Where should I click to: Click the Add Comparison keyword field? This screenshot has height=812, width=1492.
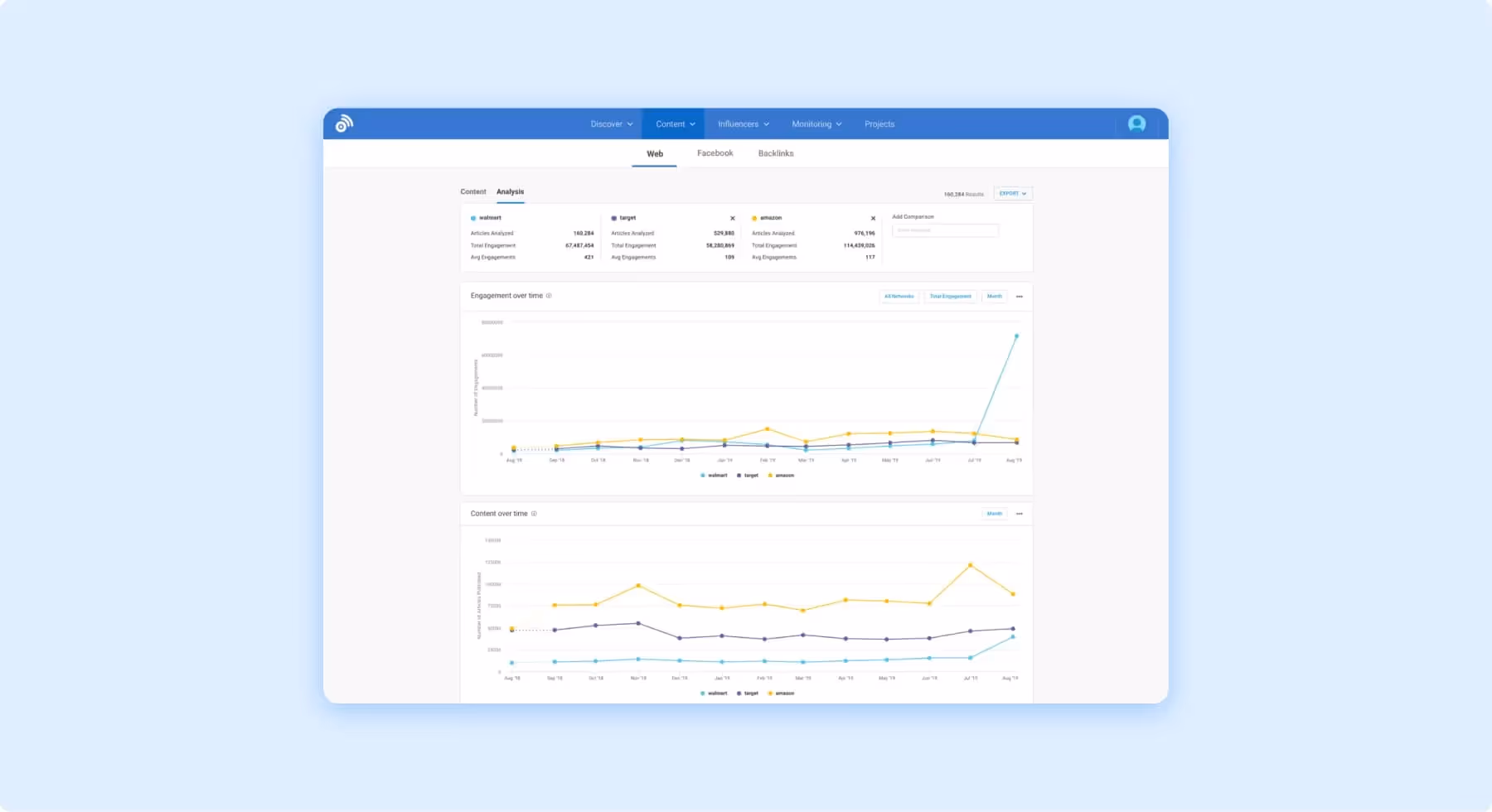pos(945,230)
